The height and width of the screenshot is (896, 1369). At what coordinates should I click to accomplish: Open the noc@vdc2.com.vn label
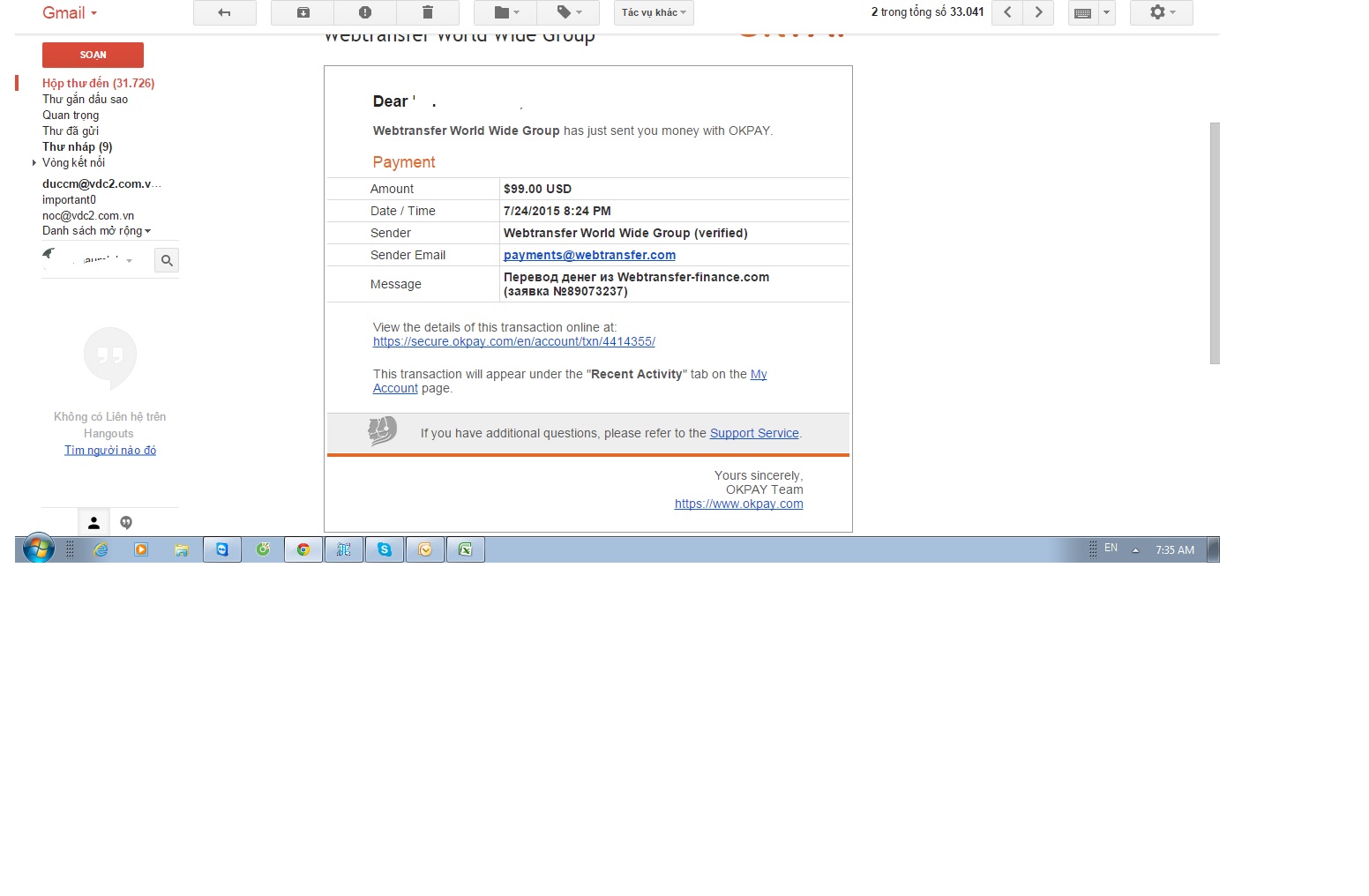click(x=88, y=215)
